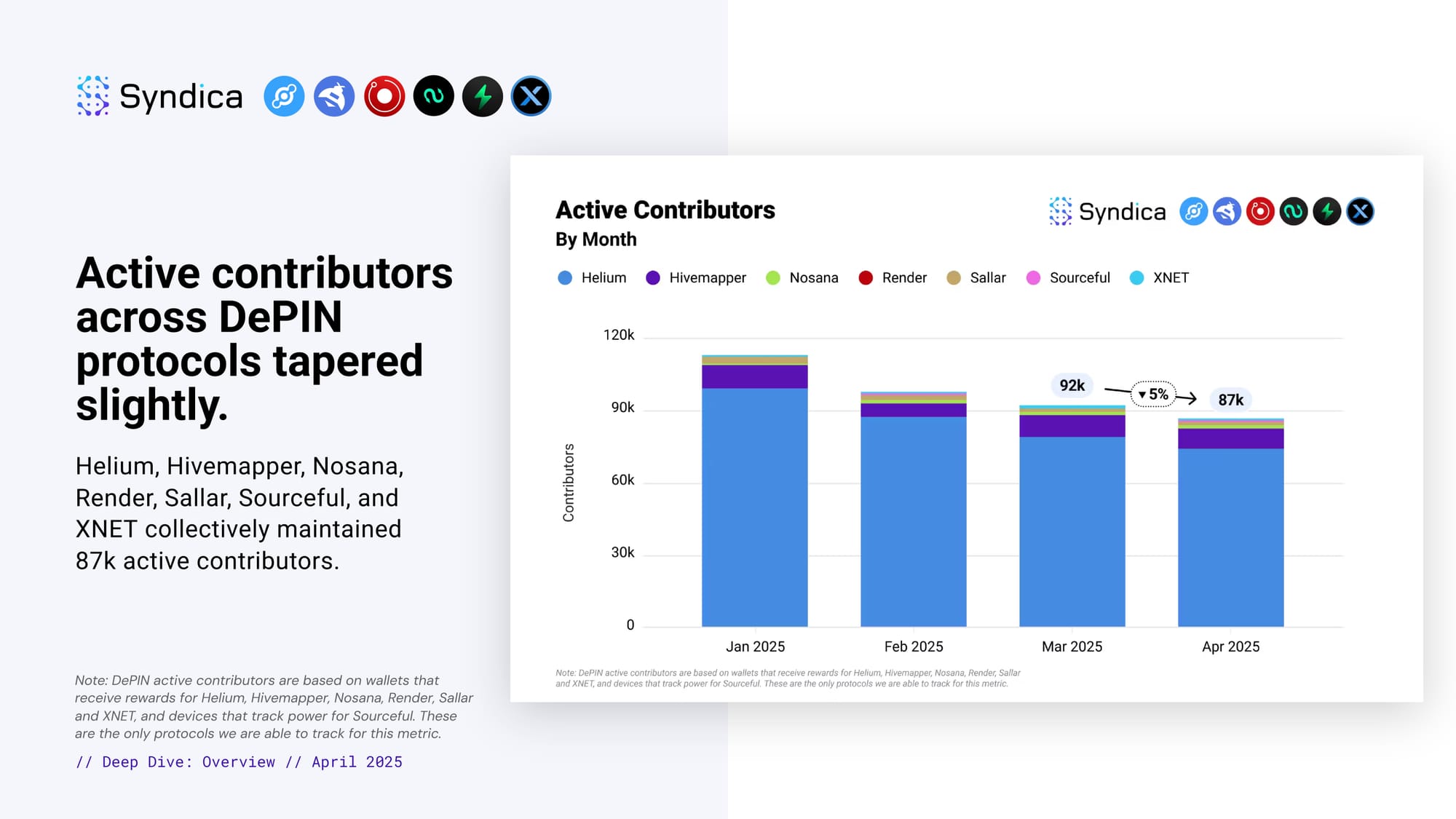
Task: Click the Apr 2025 axis label
Action: click(x=1230, y=646)
